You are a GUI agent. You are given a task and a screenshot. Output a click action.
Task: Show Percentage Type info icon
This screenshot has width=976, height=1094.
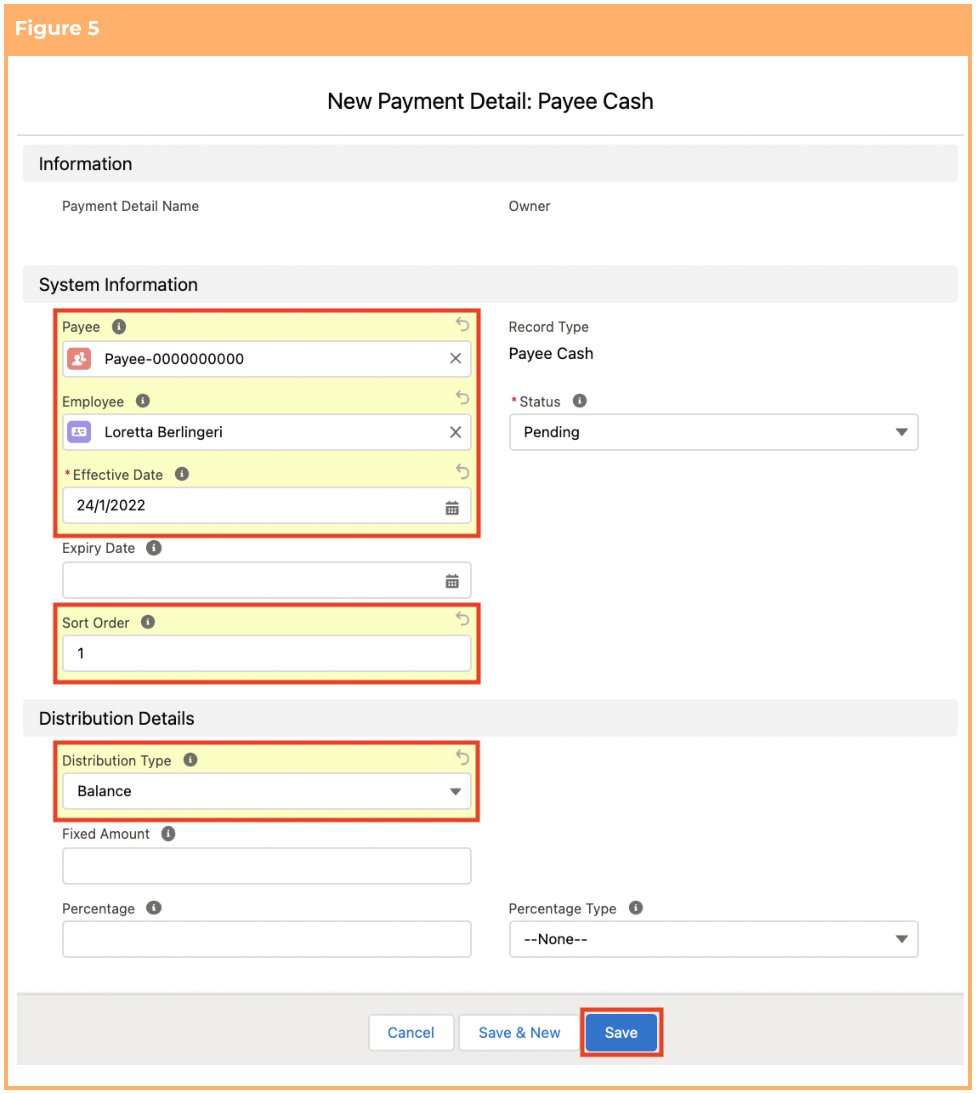tap(636, 908)
